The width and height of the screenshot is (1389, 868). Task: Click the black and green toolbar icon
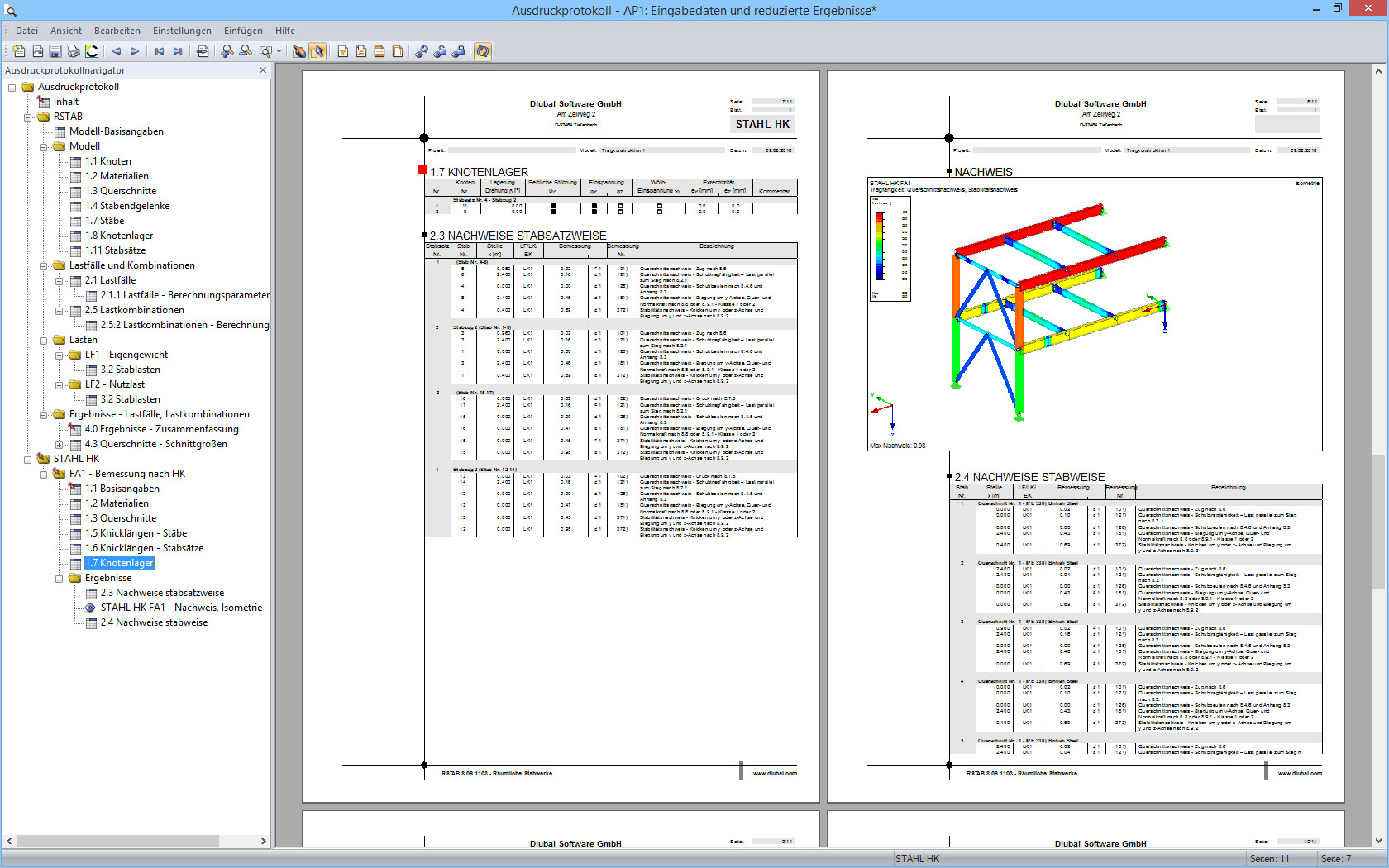[92, 51]
